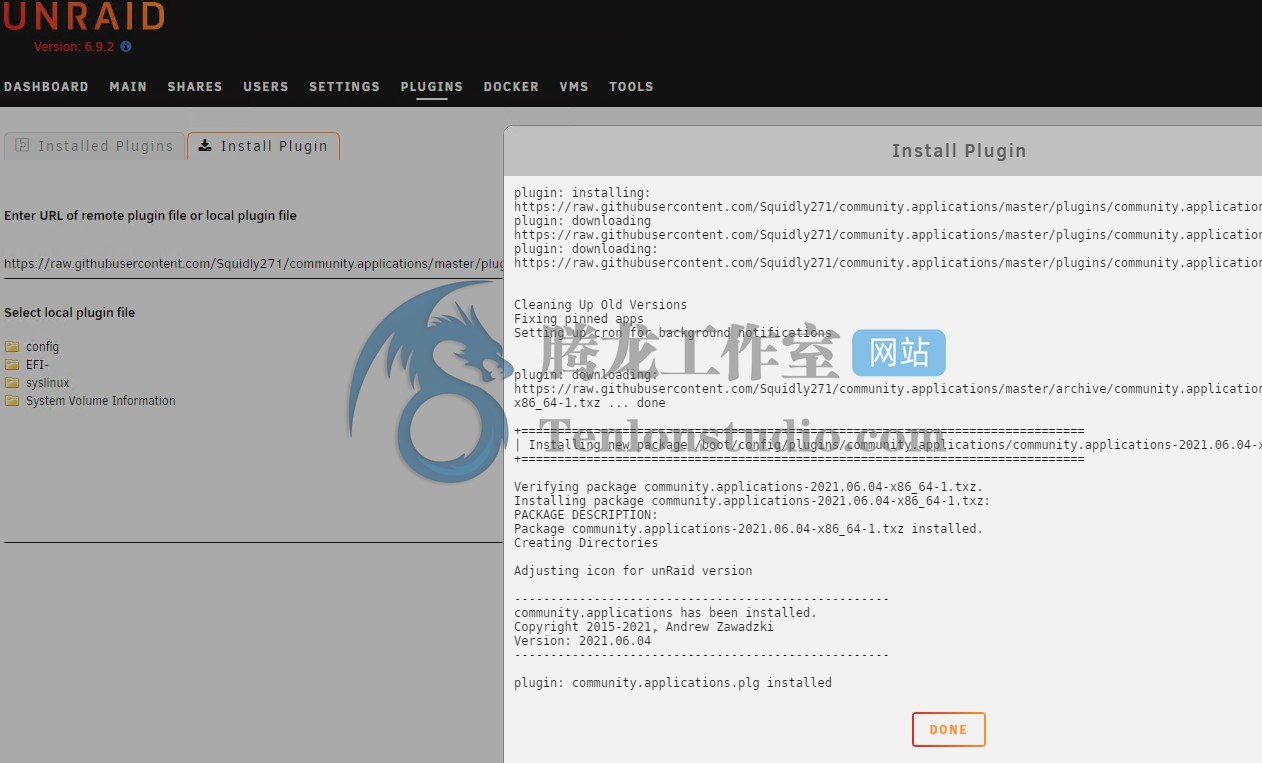Screen dimensions: 1262x763
Task: Click the "Adjusting icon for unRaid version" line
Action: coord(633,571)
